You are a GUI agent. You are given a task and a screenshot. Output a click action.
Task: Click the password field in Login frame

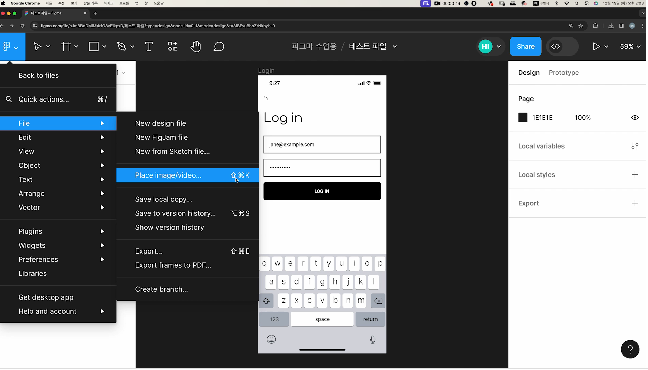coord(322,167)
